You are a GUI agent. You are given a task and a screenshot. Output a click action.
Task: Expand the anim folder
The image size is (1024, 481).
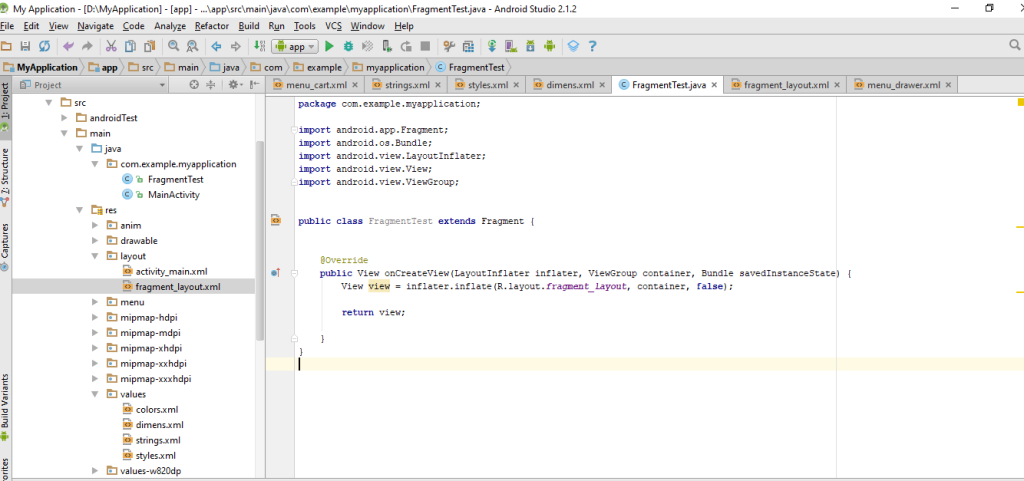[95, 225]
